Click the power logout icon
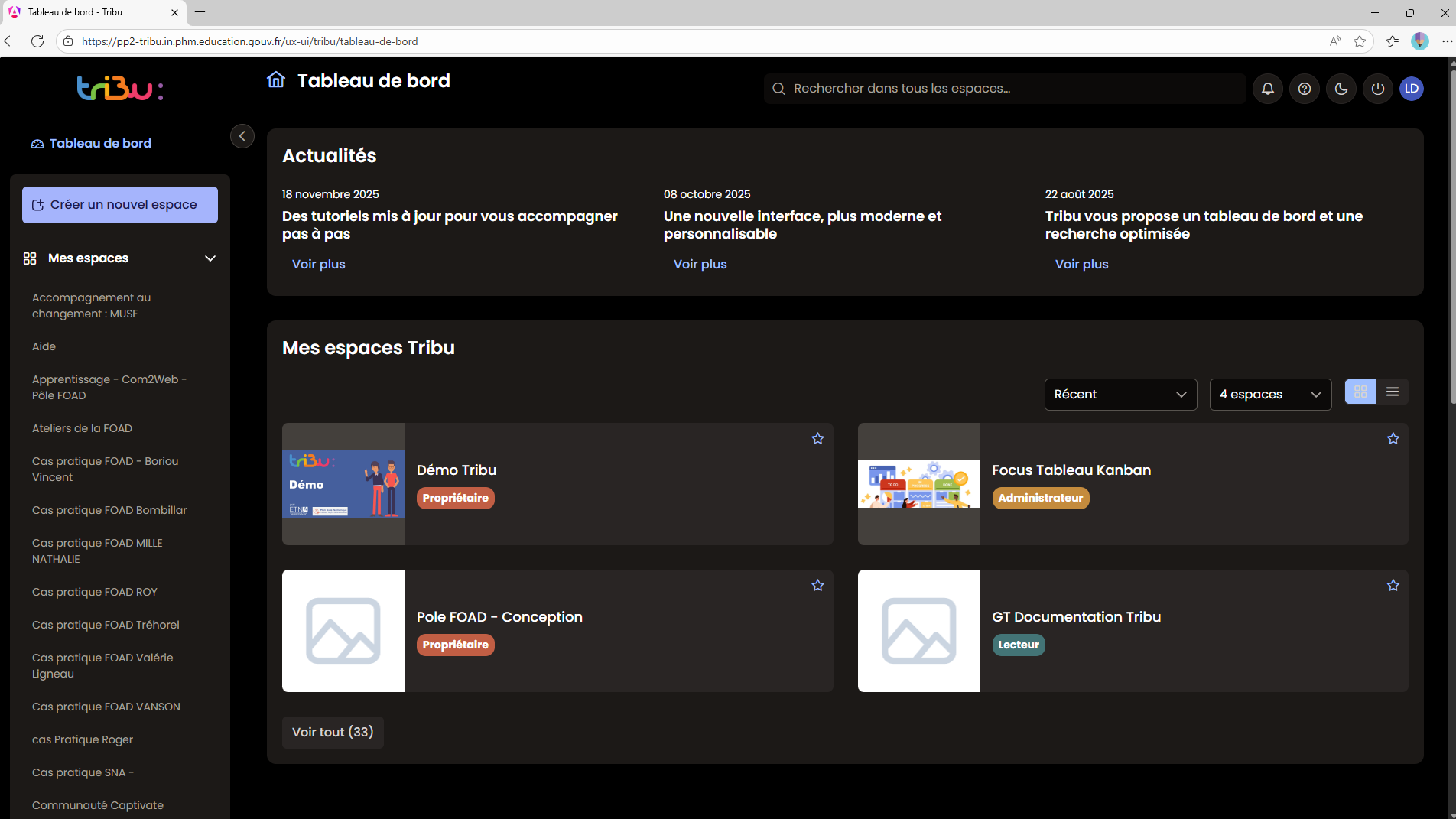 (x=1378, y=89)
